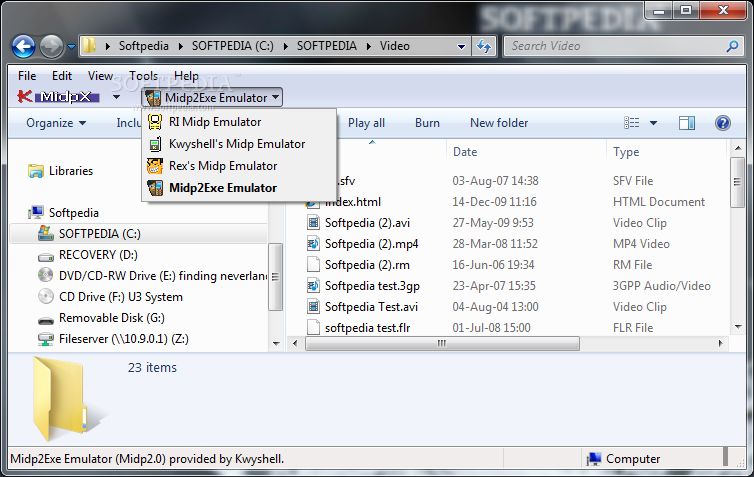Create a New folder
Screen dimensions: 754x477
tap(499, 123)
